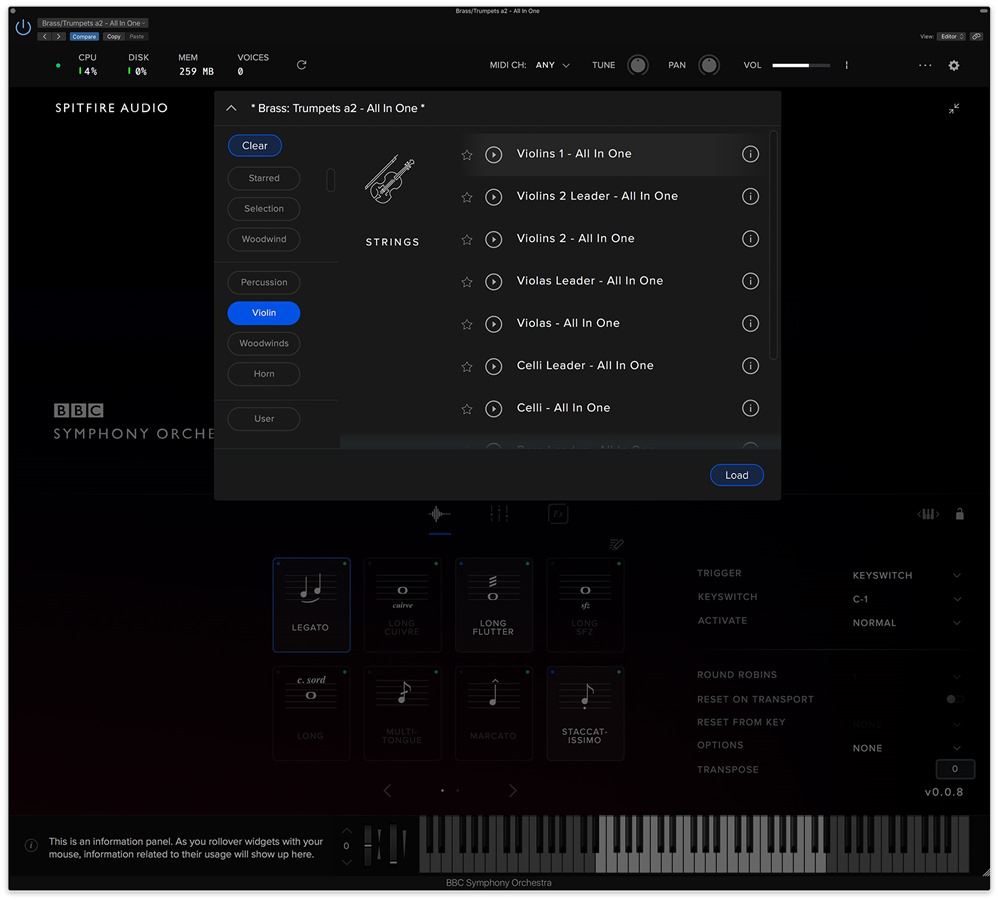Preview Celli - All In One preset

493,409
